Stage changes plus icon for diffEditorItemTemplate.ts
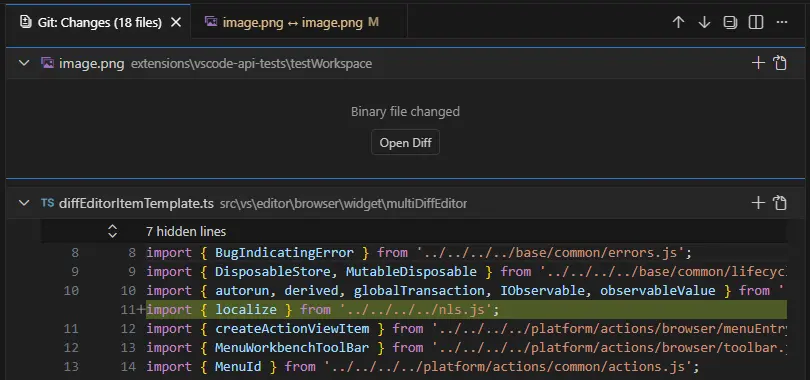The image size is (810, 380). tap(758, 203)
